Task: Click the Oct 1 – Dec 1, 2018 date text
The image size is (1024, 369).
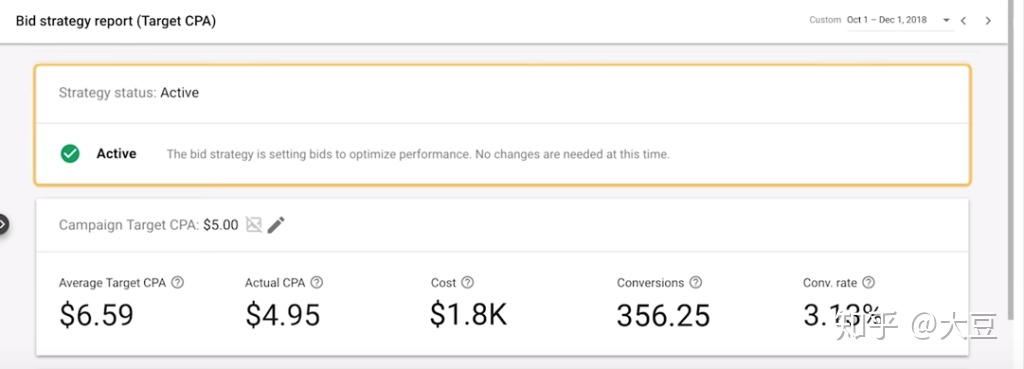Action: 887,20
